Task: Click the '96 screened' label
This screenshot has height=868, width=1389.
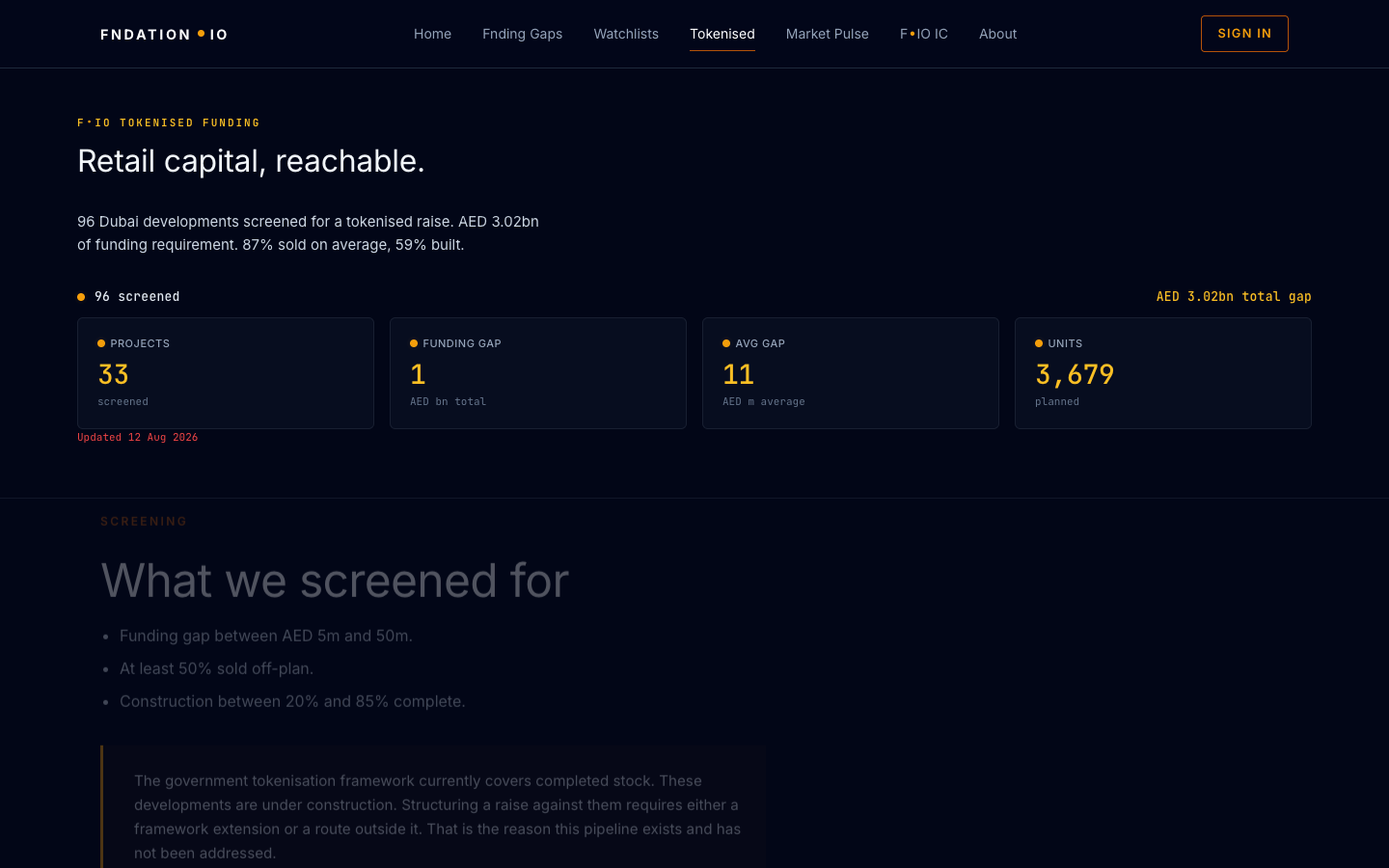Action: click(x=137, y=296)
